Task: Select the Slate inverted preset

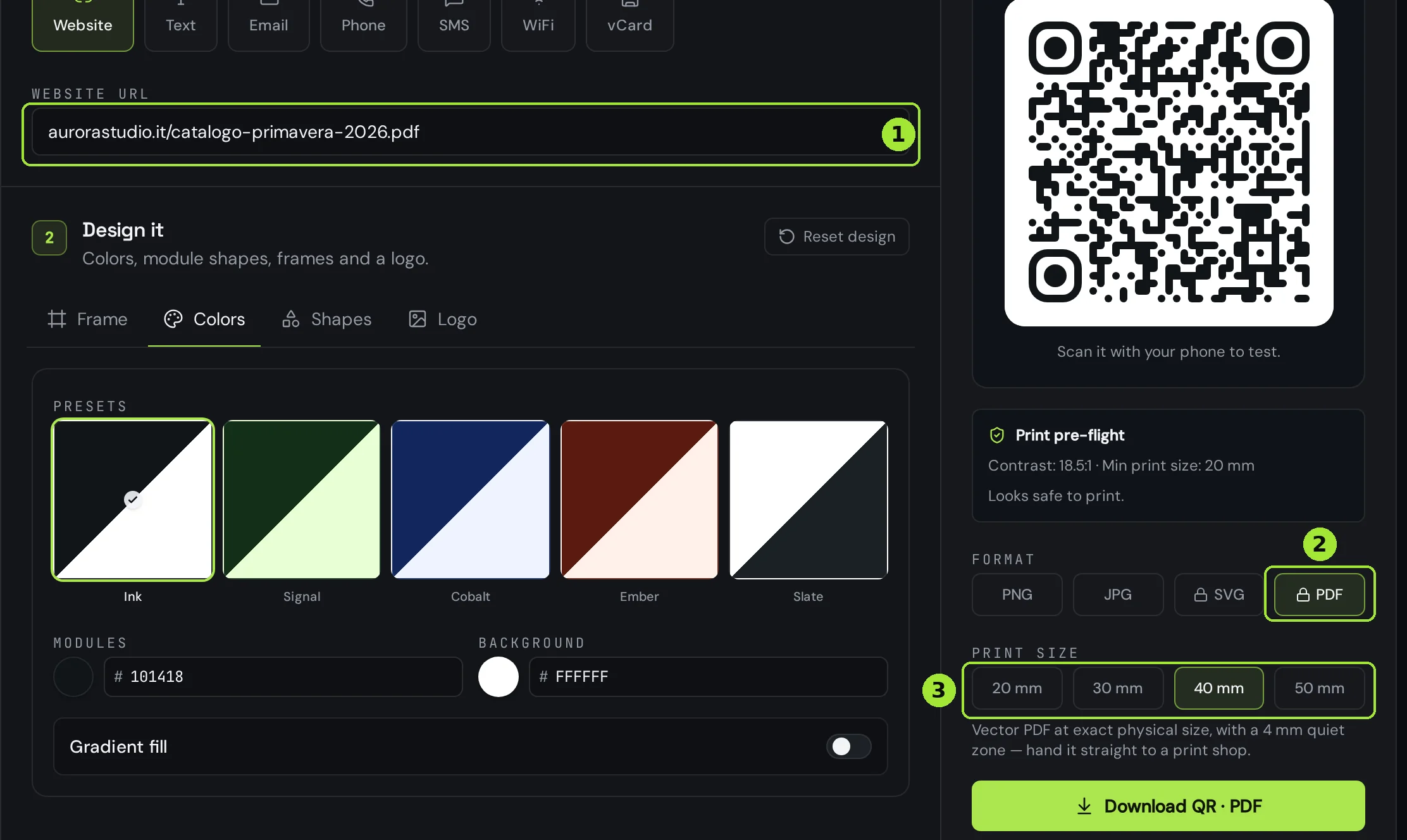Action: coord(809,500)
